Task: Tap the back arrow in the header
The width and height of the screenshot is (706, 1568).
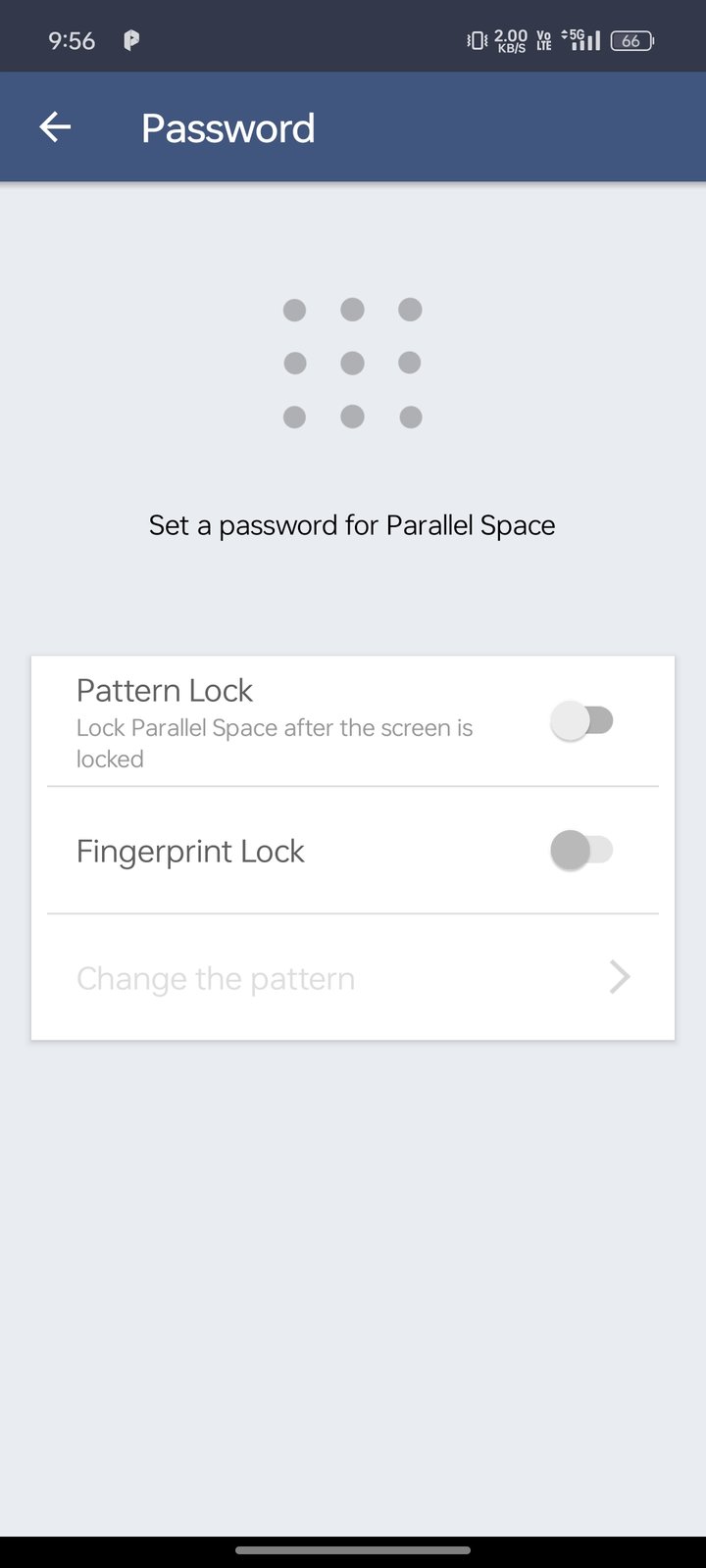Action: coord(55,127)
